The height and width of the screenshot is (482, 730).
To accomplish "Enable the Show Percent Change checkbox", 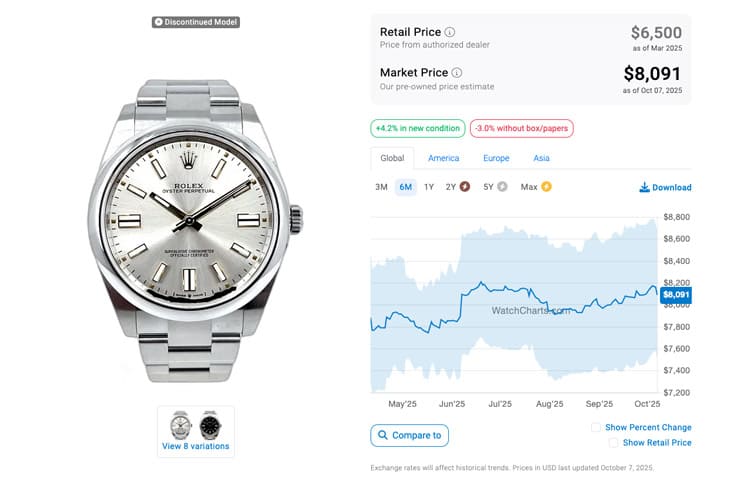I will 596,428.
